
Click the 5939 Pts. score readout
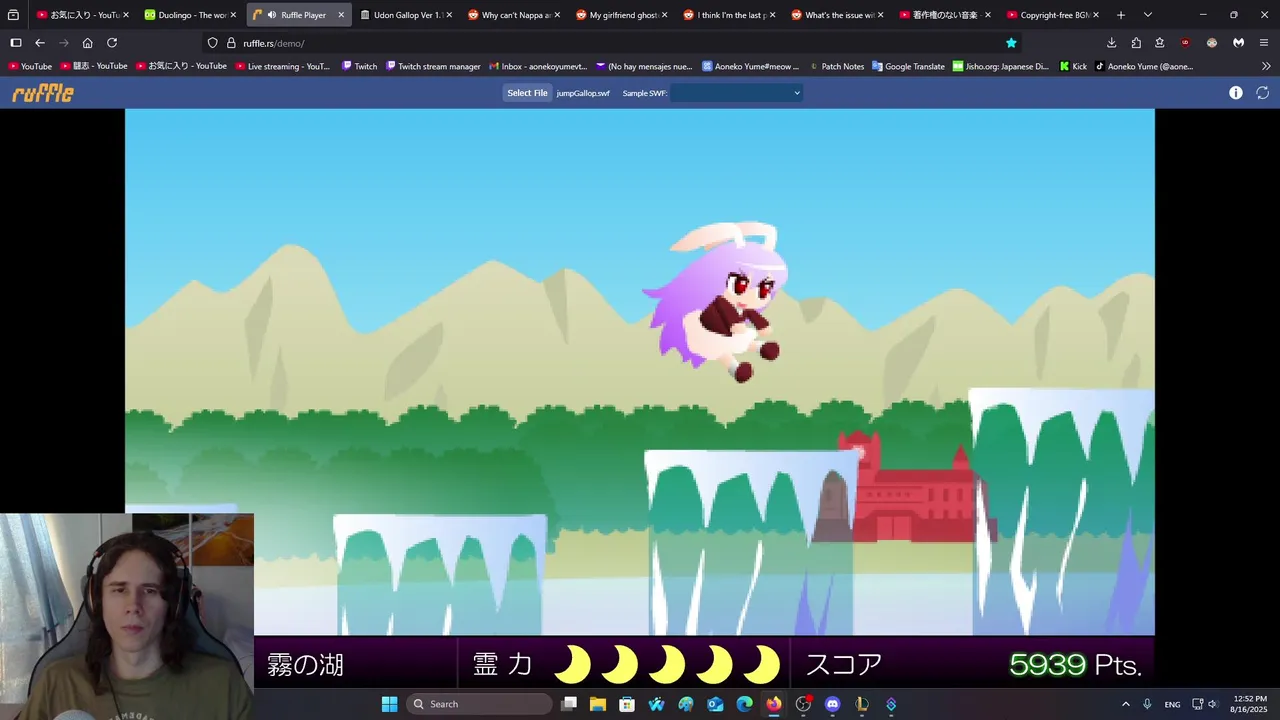click(1075, 664)
